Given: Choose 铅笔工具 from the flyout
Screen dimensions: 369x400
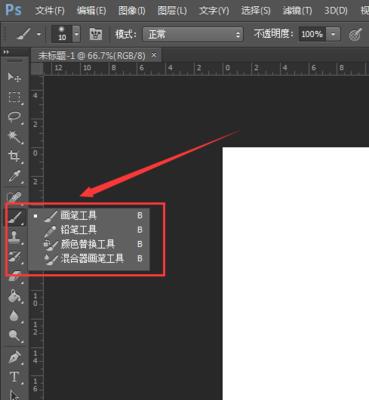Looking at the screenshot, I should tap(79, 230).
